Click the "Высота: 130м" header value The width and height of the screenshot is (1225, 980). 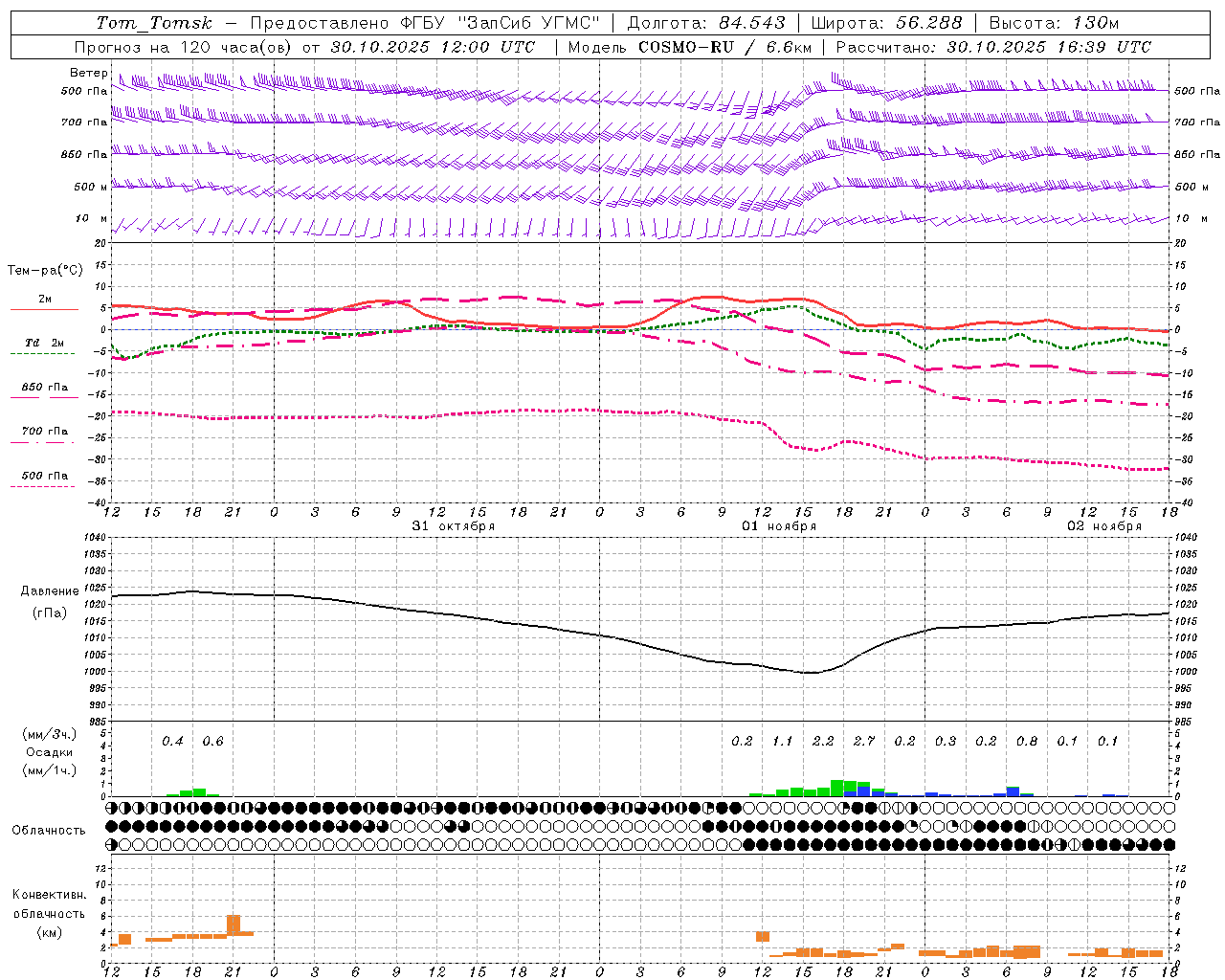tap(1054, 23)
